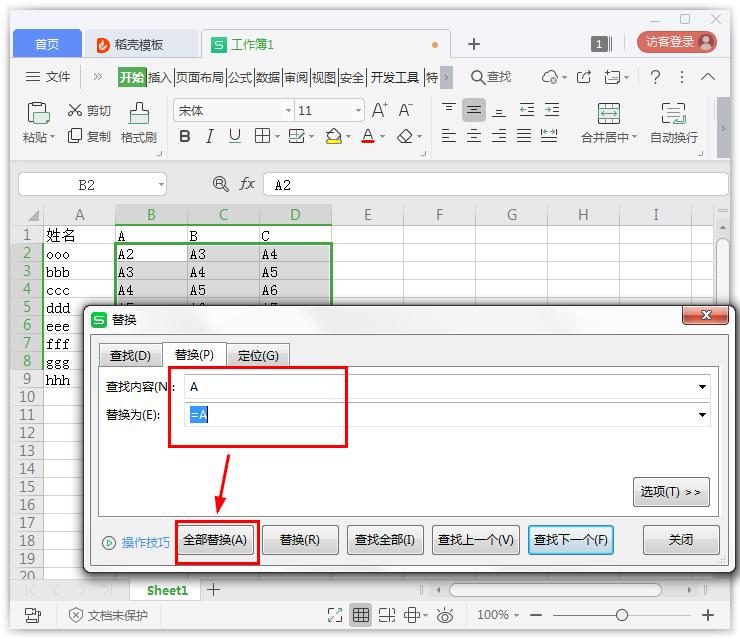Click the insert function fx icon

(x=246, y=184)
